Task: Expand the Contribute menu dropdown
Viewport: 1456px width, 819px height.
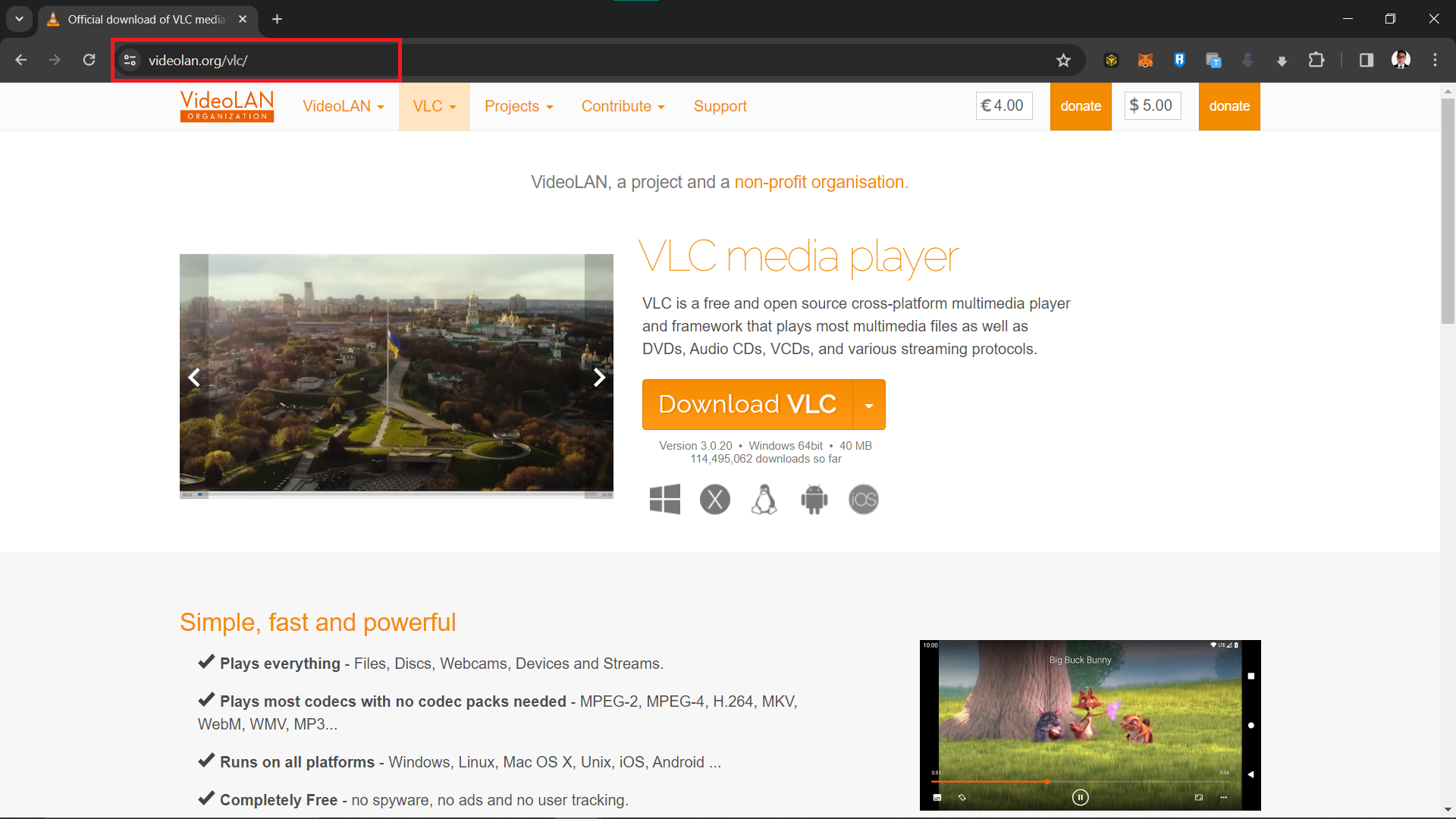Action: pyautogui.click(x=622, y=106)
